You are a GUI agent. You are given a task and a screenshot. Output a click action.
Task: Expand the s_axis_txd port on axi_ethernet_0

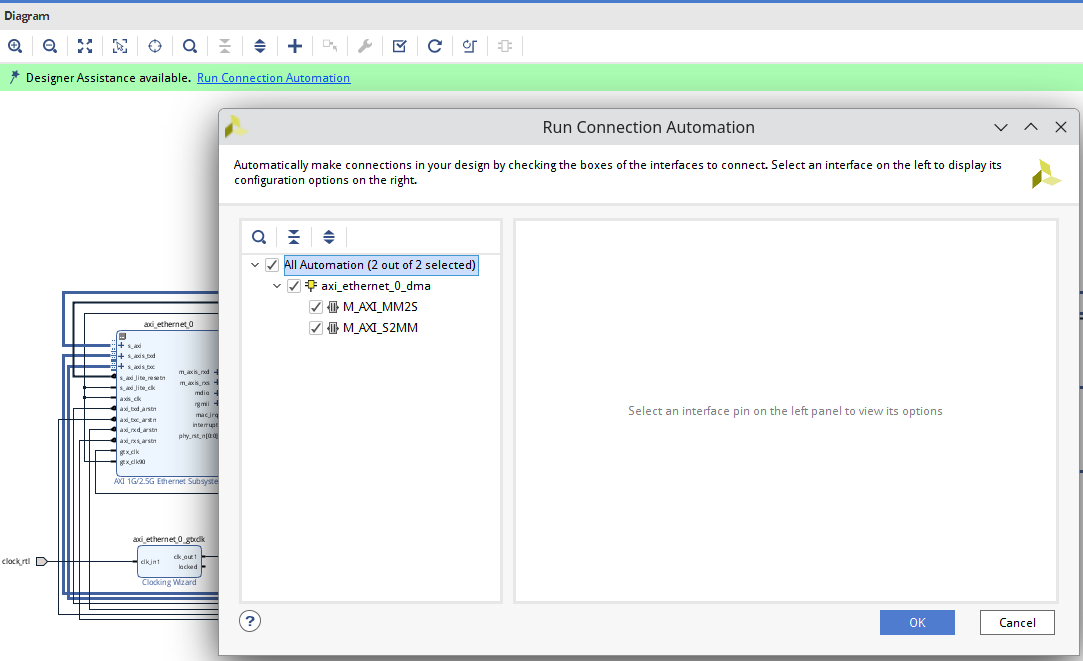pos(122,356)
